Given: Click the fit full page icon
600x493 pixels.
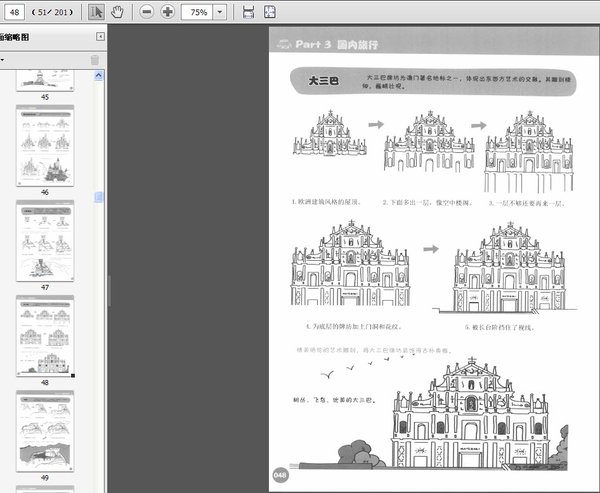Looking at the screenshot, I should pos(270,12).
